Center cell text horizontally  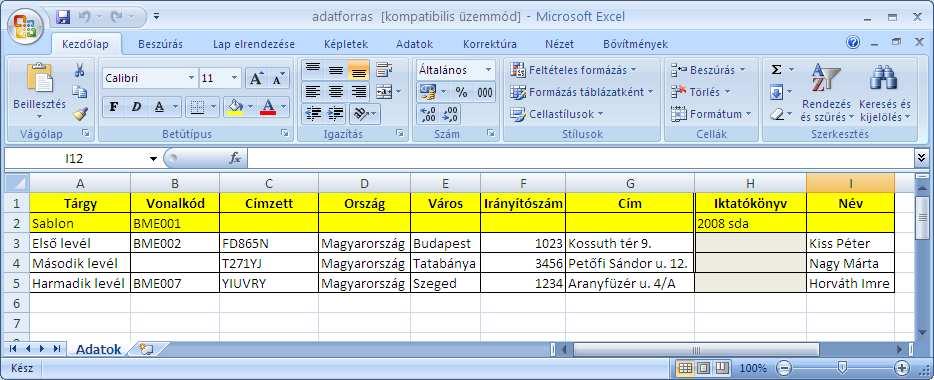pyautogui.click(x=336, y=92)
